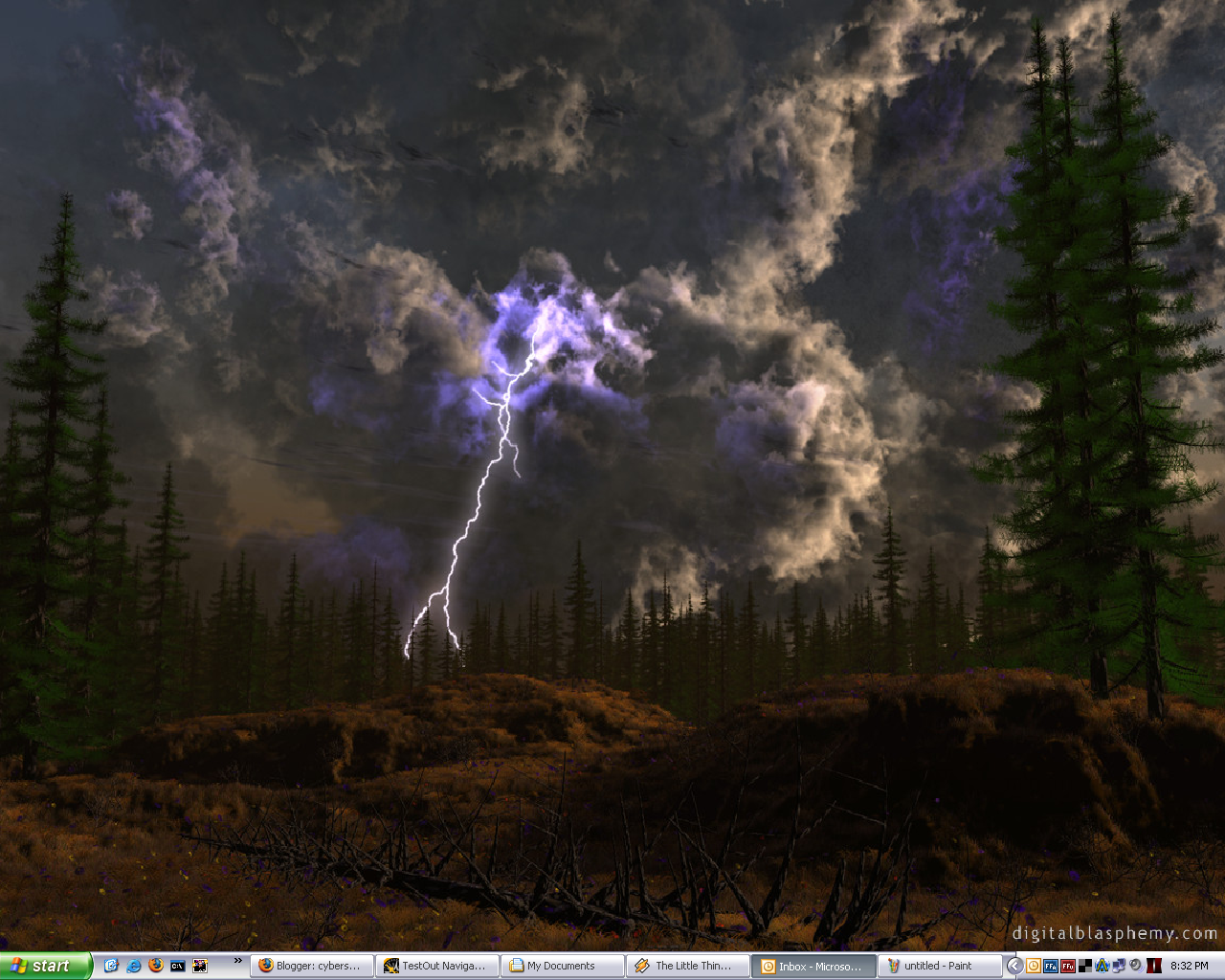Click the blue FFA tray icon
Image resolution: width=1225 pixels, height=980 pixels.
tap(1050, 966)
